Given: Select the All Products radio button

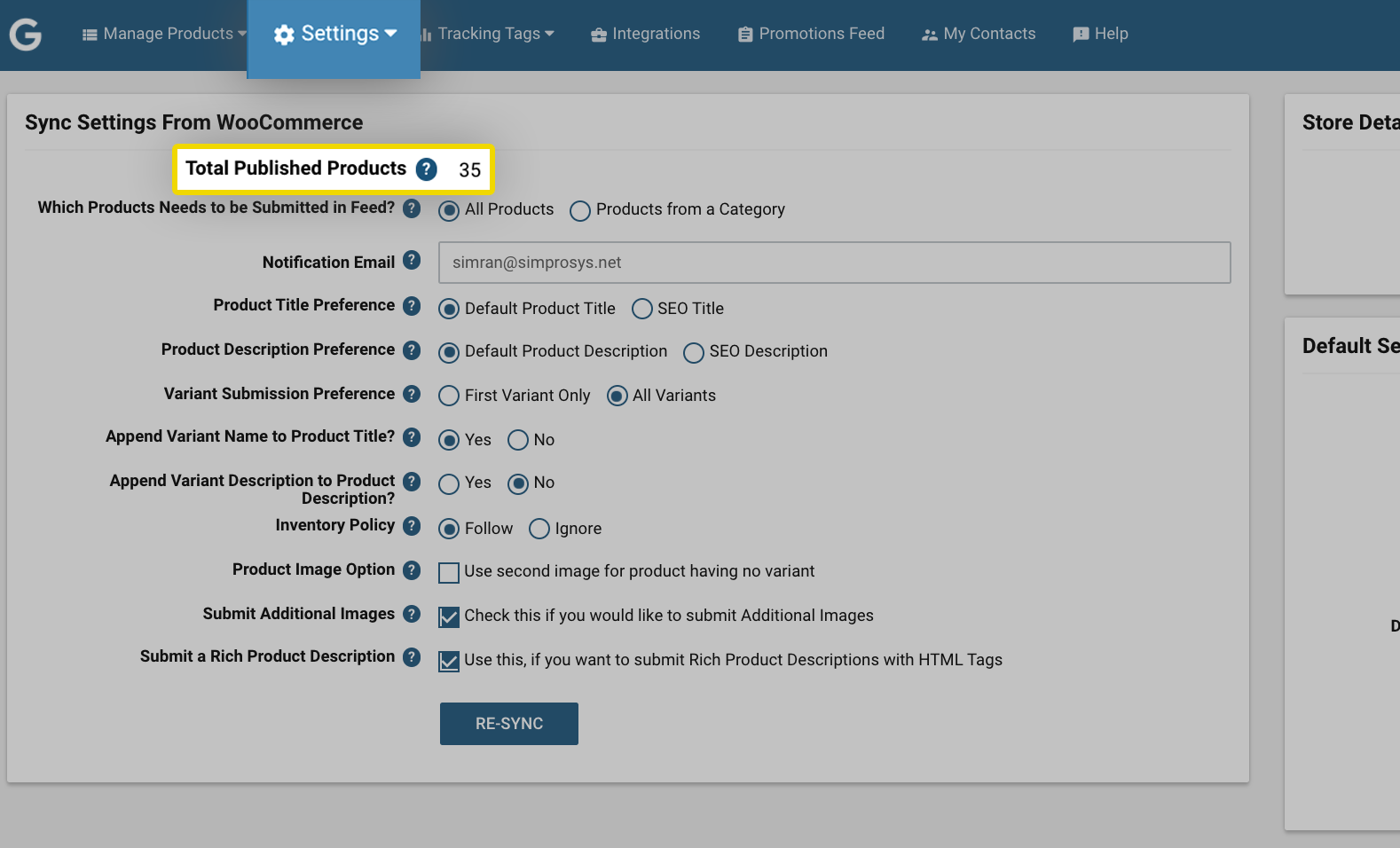Looking at the screenshot, I should 449,210.
